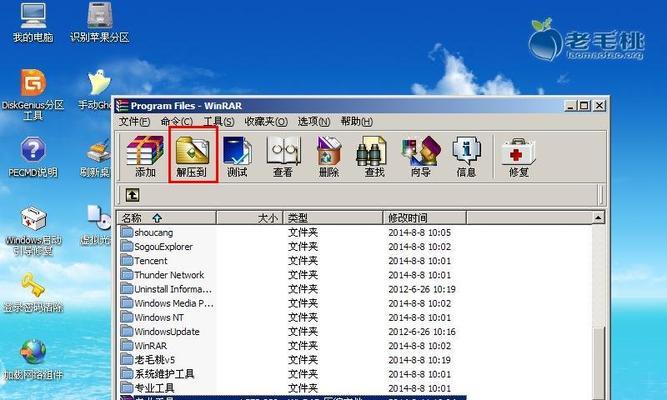Click the 修复 (Repair) first-aid icon
Viewport: 667px width, 400px height.
coord(519,156)
